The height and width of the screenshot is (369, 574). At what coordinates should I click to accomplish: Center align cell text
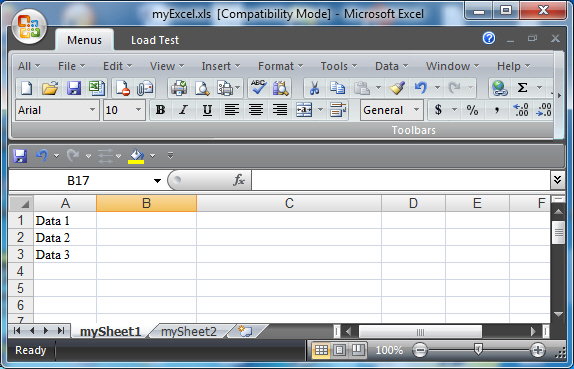tap(256, 110)
